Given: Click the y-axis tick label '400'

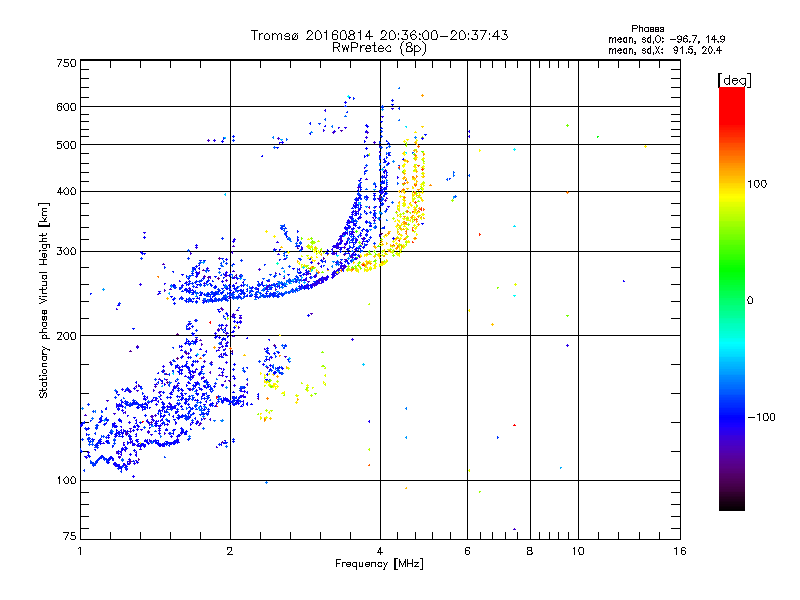Looking at the screenshot, I should (x=66, y=192).
